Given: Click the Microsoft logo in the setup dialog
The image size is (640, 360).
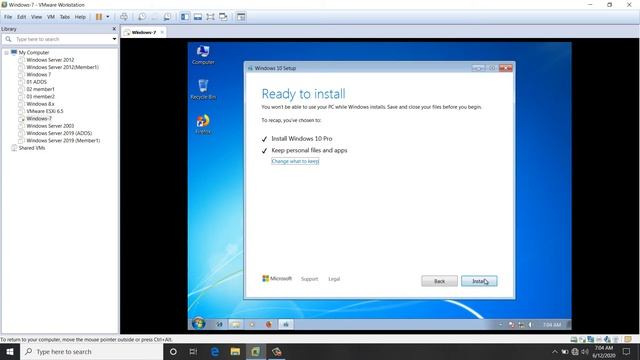Looking at the screenshot, I should [277, 278].
